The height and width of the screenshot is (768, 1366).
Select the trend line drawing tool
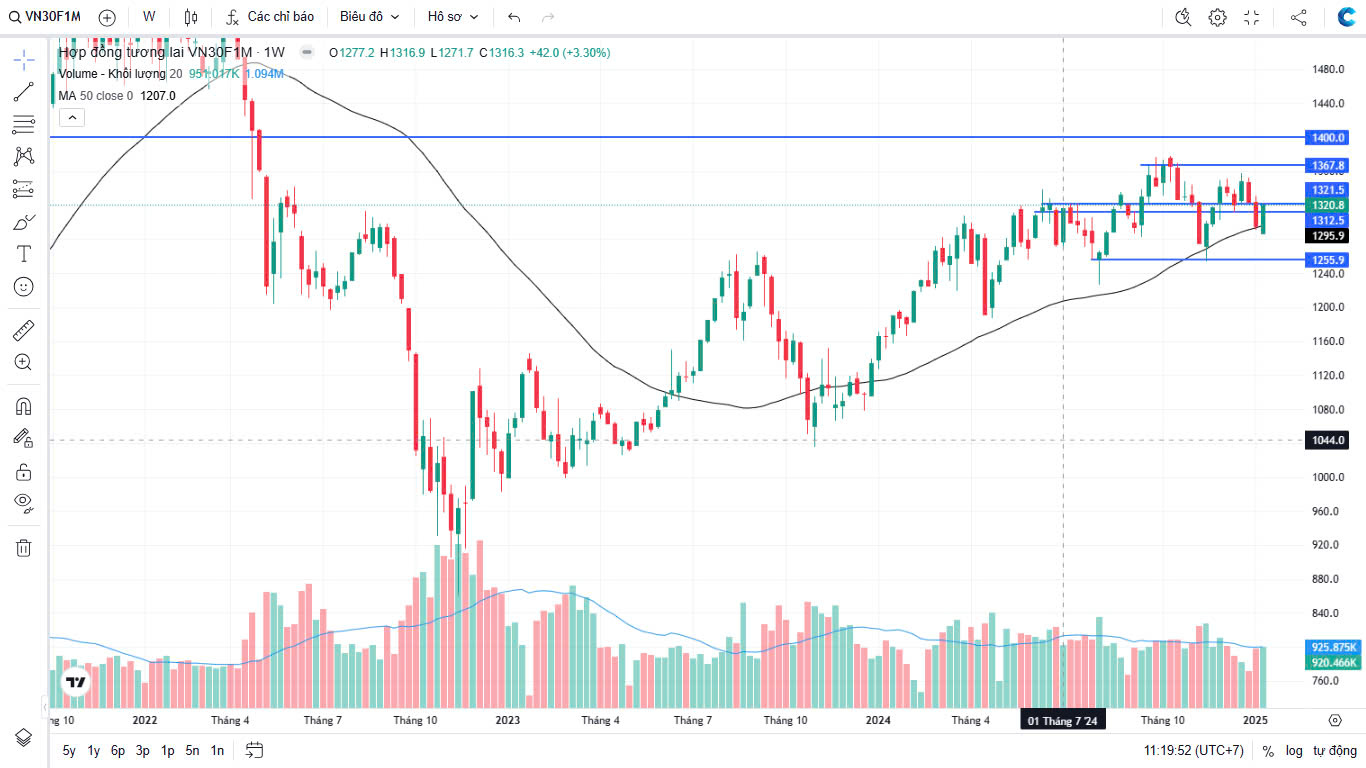coord(24,92)
